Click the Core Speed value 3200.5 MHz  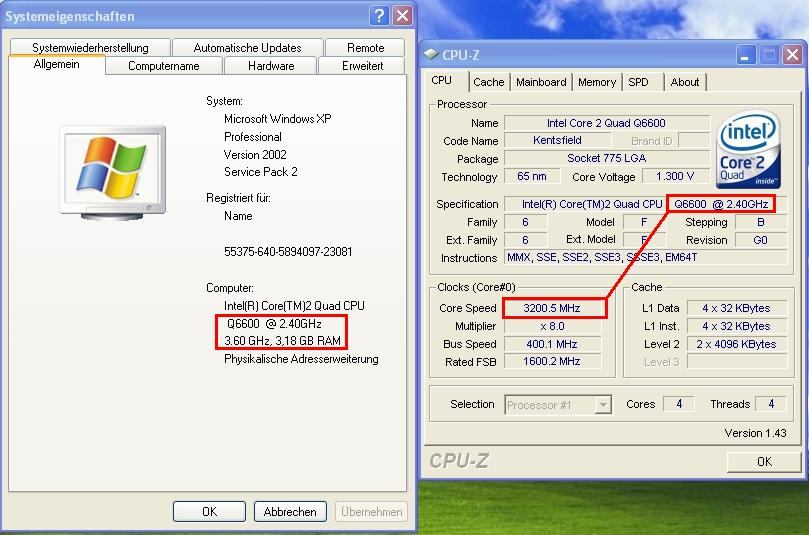552,308
